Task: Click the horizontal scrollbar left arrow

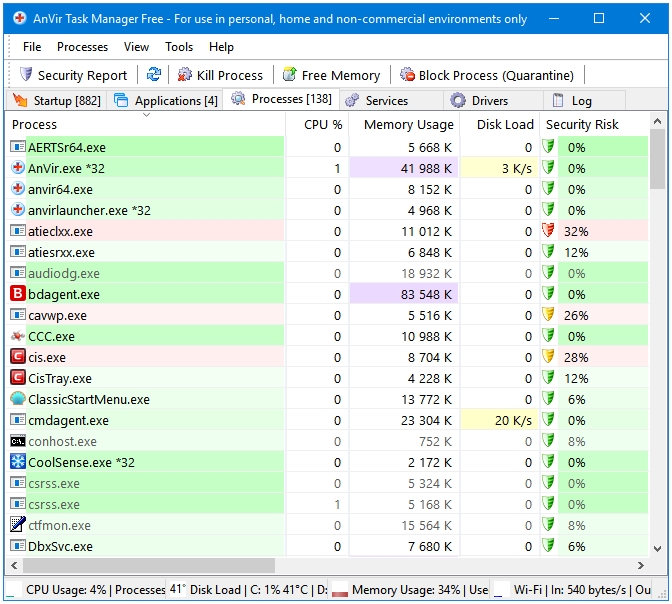Action: point(14,565)
